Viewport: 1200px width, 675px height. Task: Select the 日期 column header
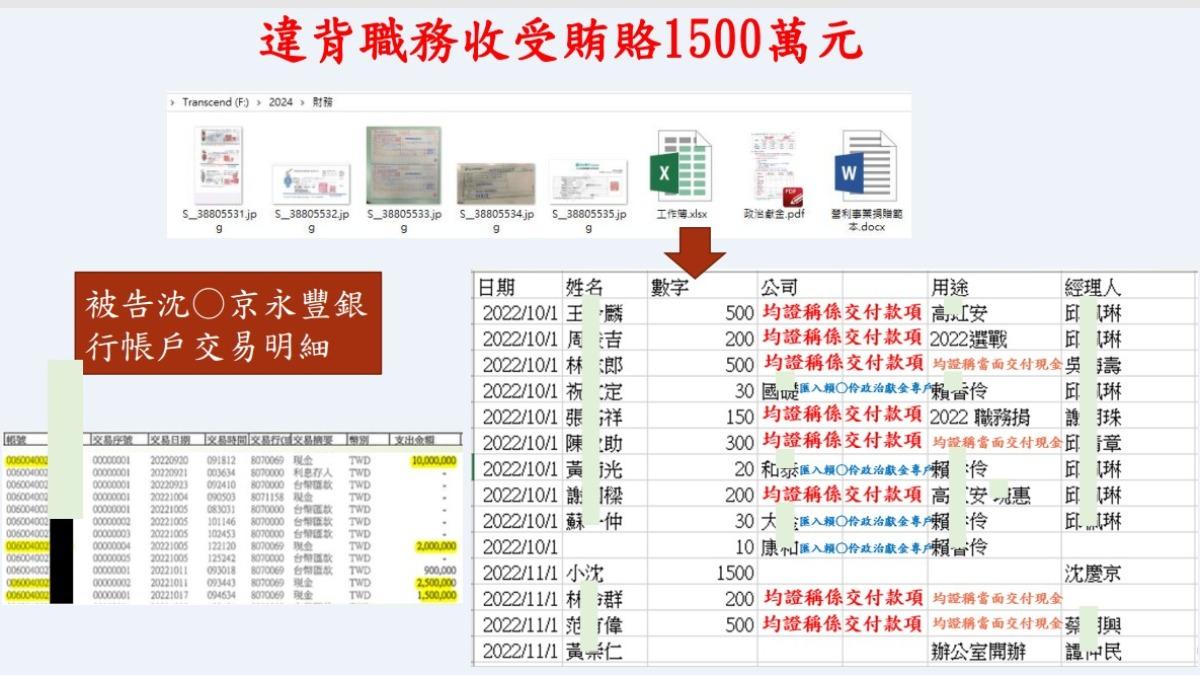498,288
